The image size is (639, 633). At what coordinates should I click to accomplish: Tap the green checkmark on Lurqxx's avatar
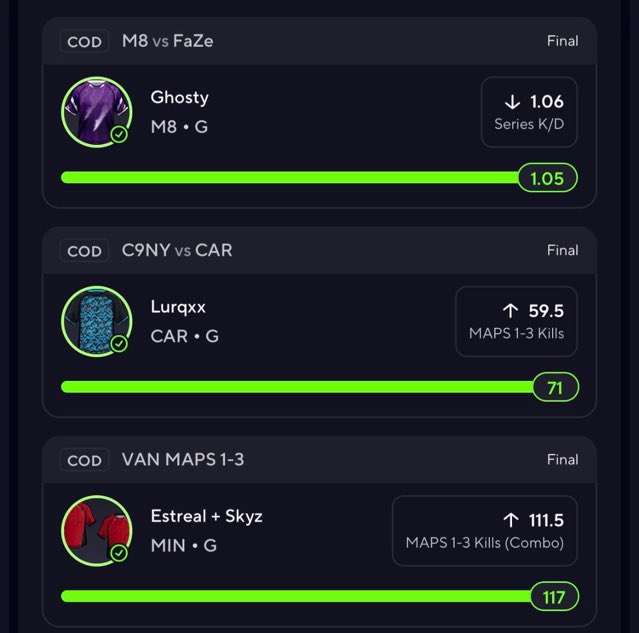[x=119, y=344]
